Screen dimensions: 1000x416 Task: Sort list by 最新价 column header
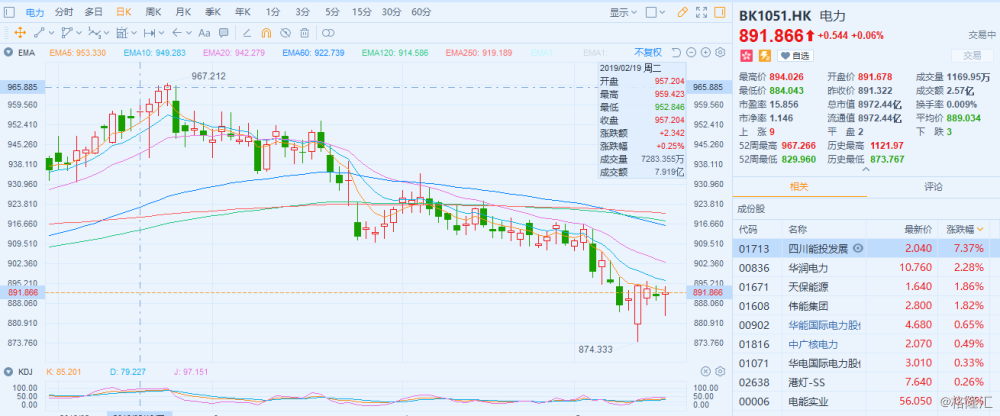click(x=918, y=228)
